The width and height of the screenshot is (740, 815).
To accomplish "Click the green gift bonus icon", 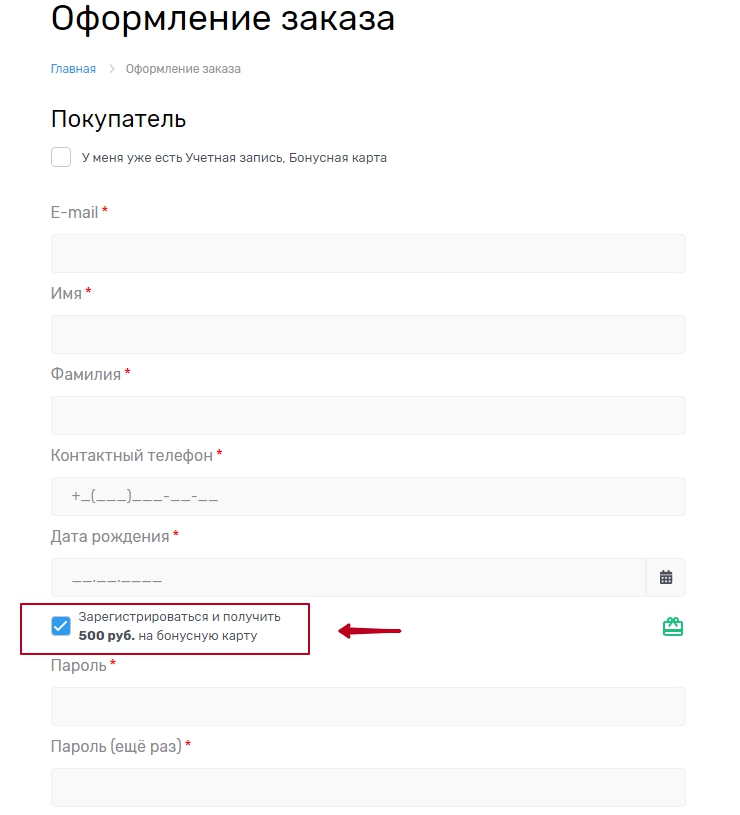I will pos(673,627).
